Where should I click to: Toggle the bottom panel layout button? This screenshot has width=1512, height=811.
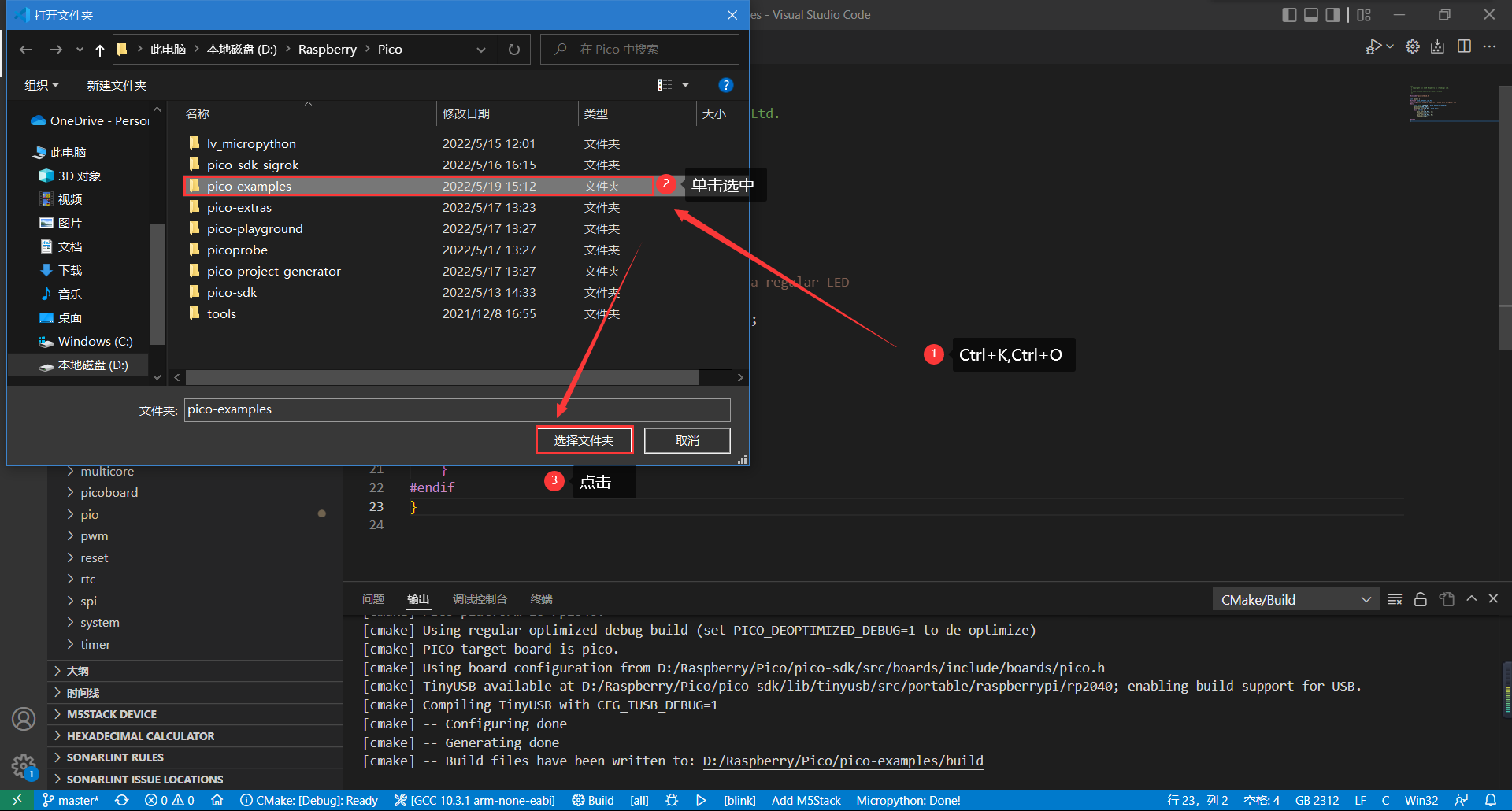tap(1311, 15)
